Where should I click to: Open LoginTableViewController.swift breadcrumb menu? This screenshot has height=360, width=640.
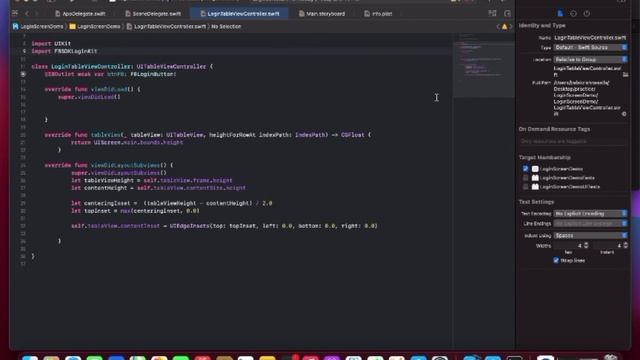coord(167,26)
